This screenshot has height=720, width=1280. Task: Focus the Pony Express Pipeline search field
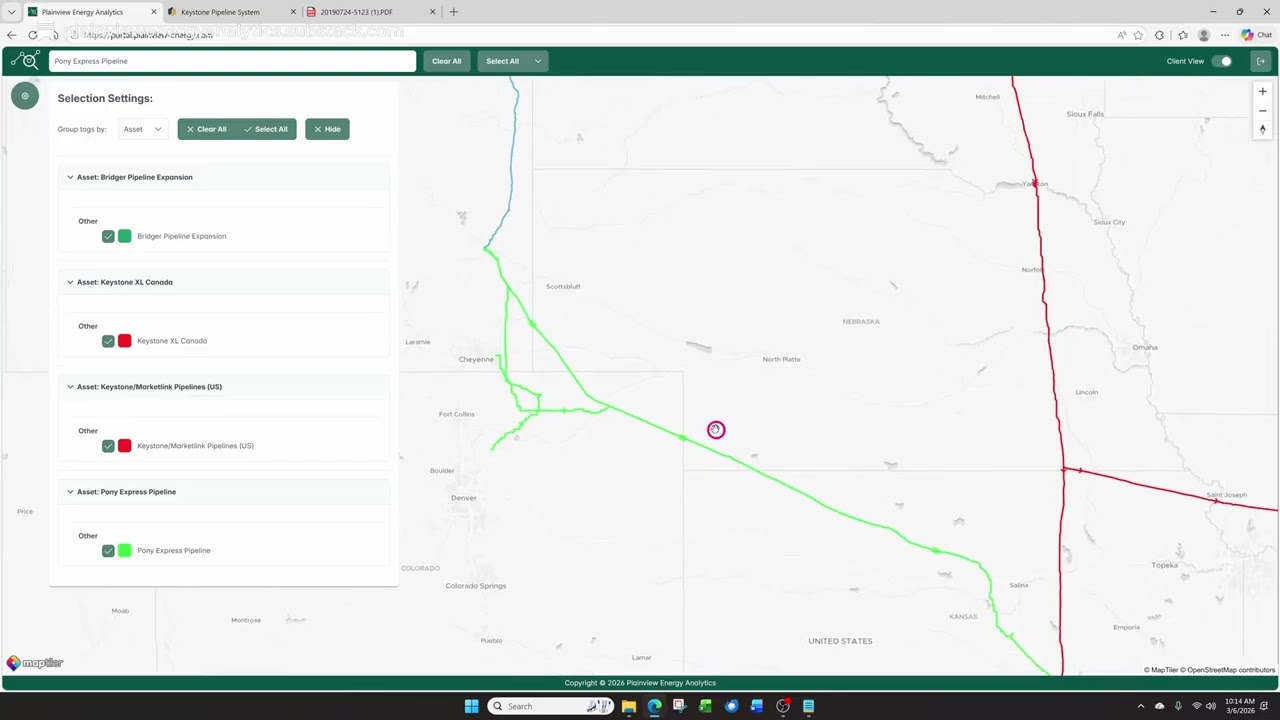pyautogui.click(x=232, y=61)
